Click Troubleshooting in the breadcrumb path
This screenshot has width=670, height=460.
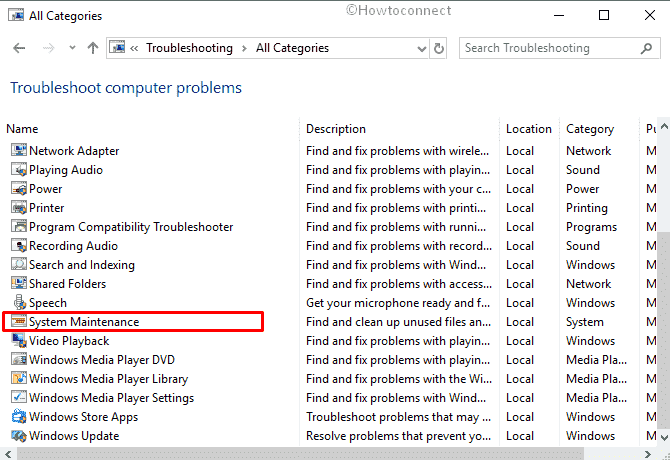point(189,48)
